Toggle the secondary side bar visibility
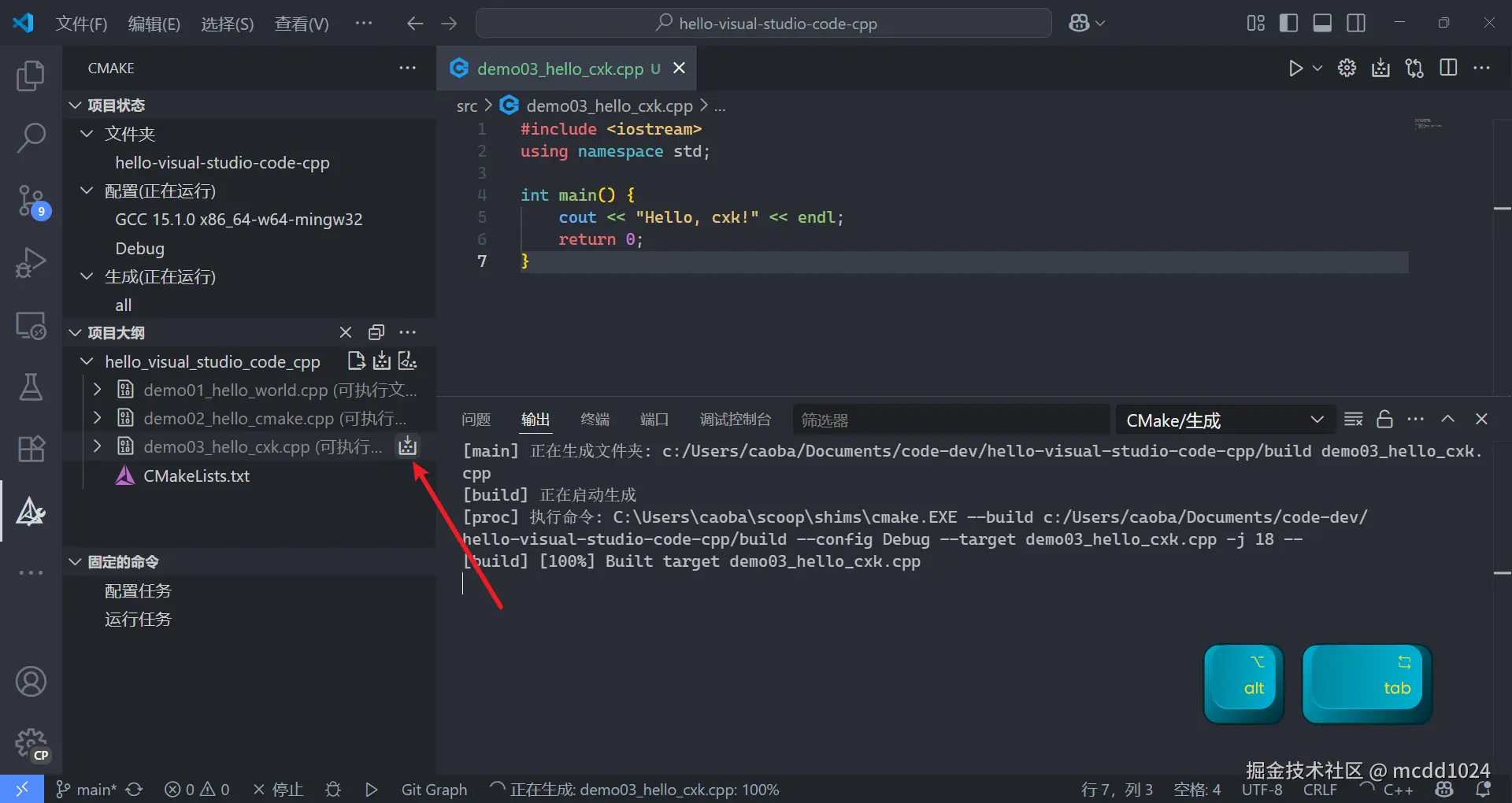Viewport: 1512px width, 803px height. (x=1356, y=24)
